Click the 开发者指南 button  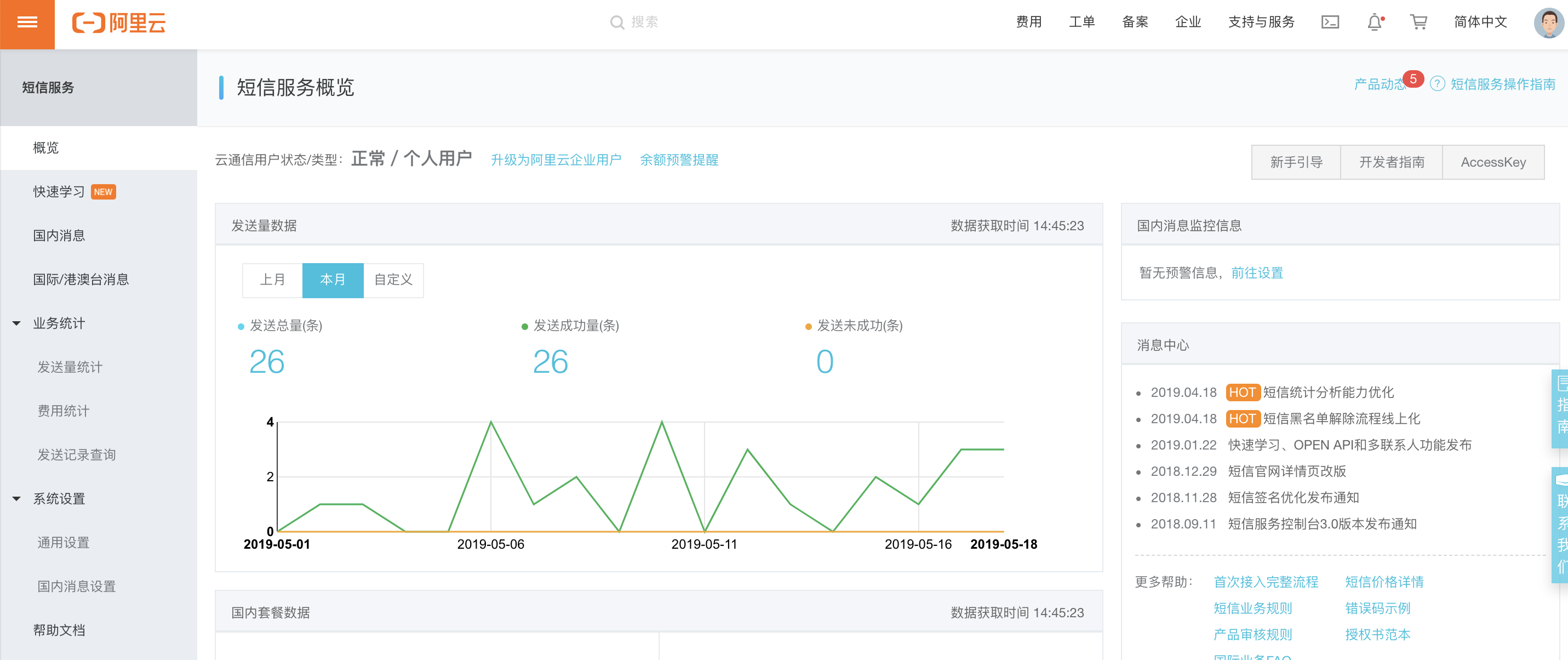[1392, 162]
